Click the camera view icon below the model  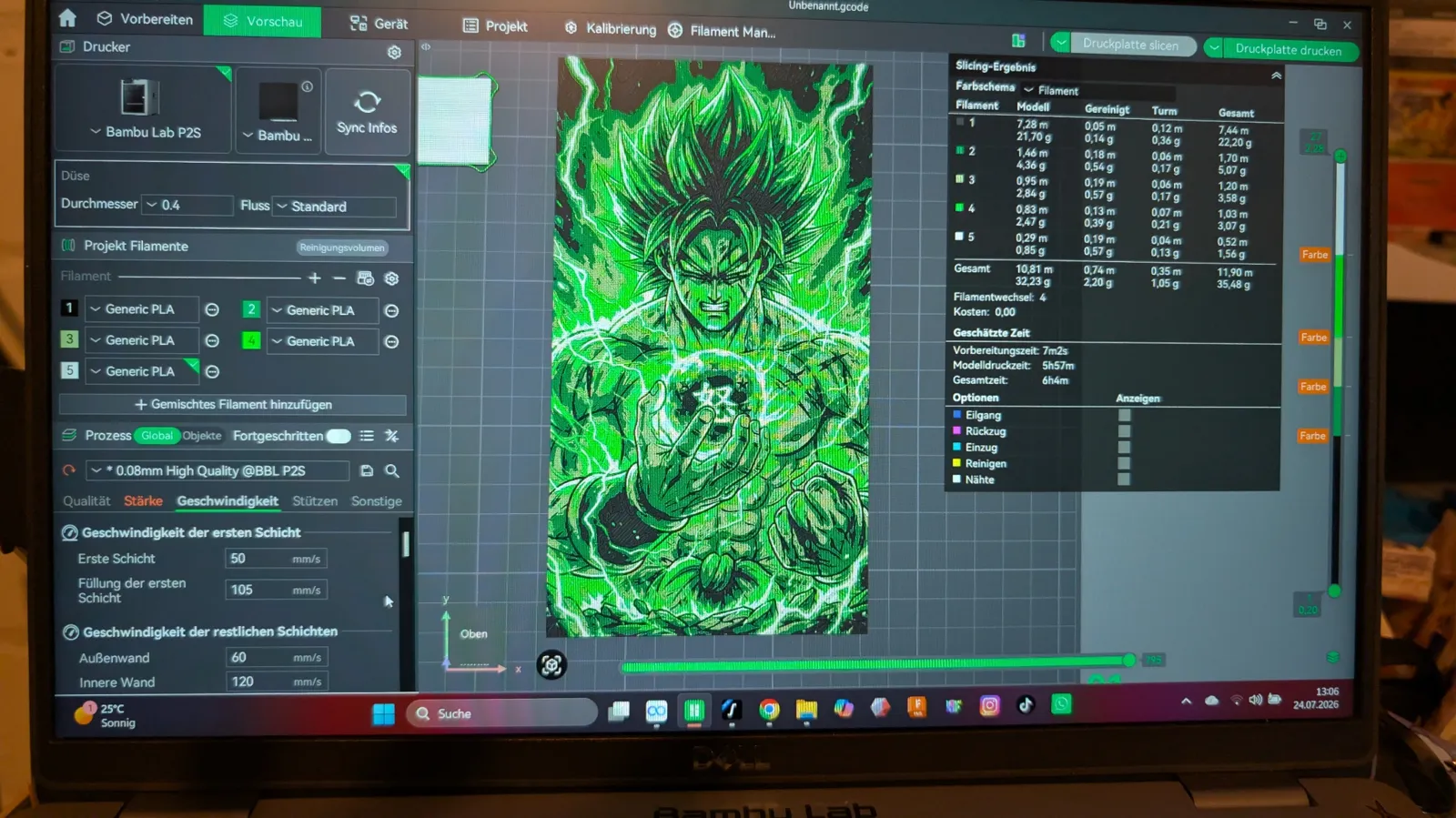point(551,665)
